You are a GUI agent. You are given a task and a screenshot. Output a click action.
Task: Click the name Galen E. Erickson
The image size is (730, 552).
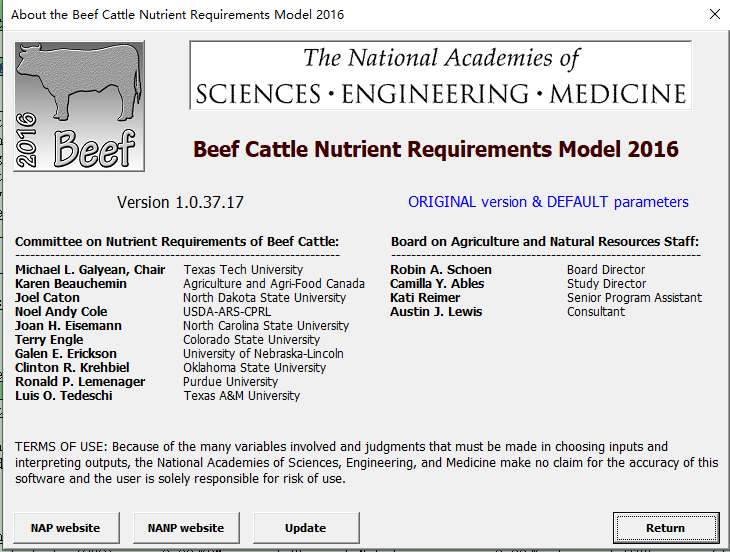[66, 354]
